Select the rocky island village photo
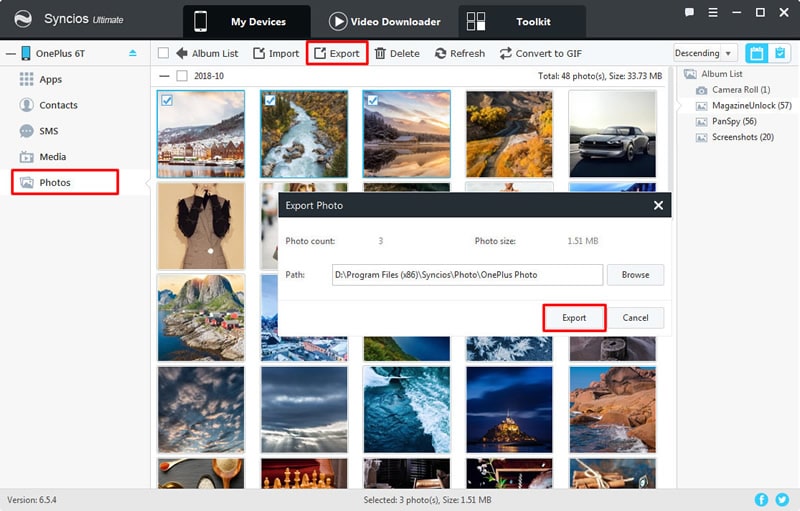800x511 pixels. [201, 317]
